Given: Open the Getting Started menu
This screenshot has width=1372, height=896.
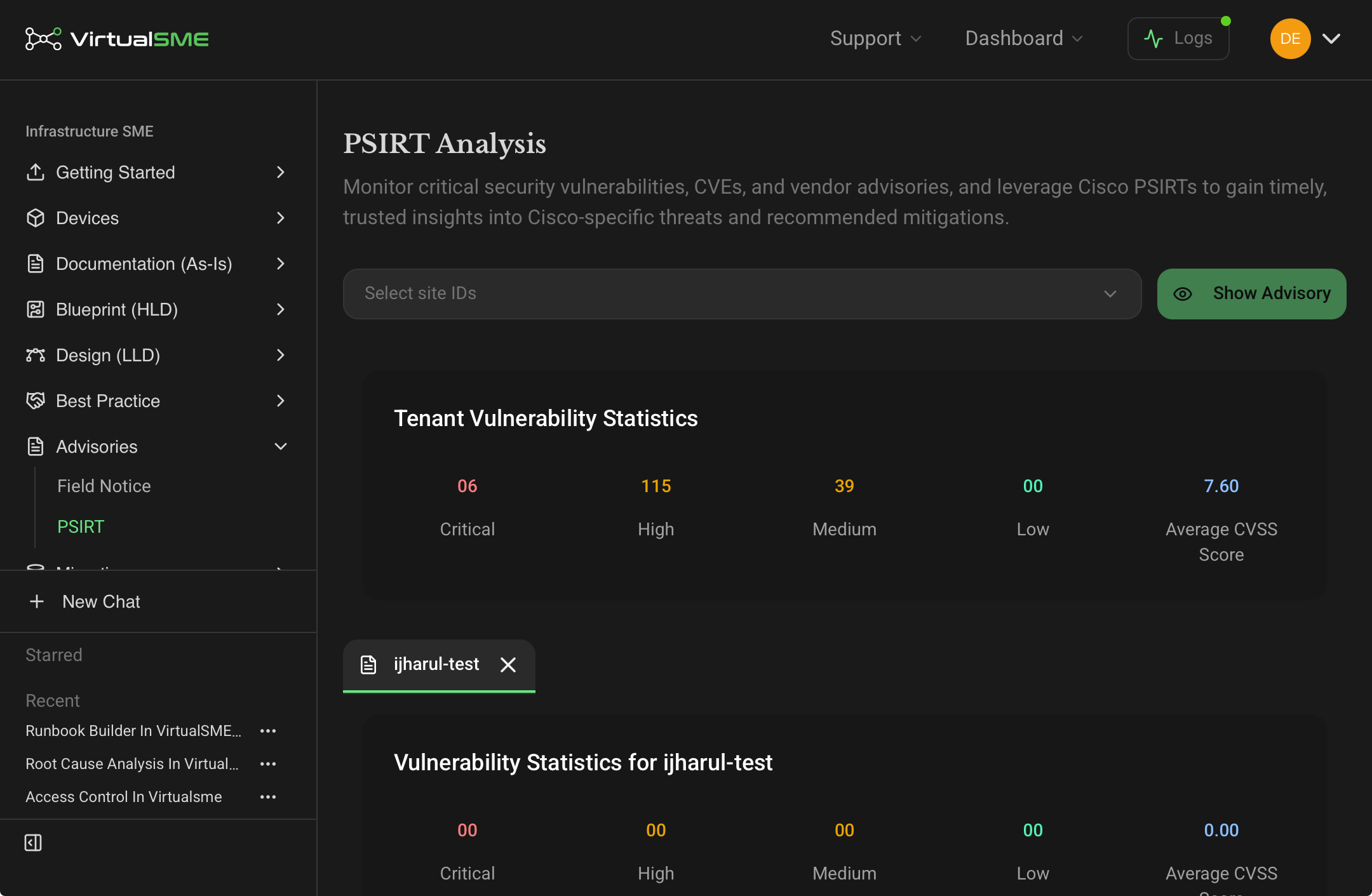Looking at the screenshot, I should (x=158, y=172).
